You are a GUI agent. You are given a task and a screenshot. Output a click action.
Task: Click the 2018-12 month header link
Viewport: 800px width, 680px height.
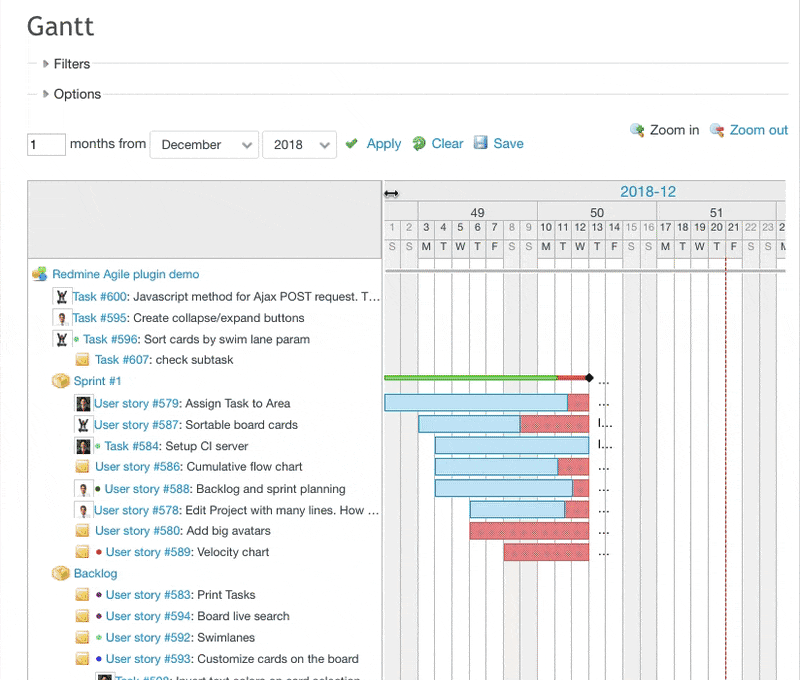tap(648, 192)
